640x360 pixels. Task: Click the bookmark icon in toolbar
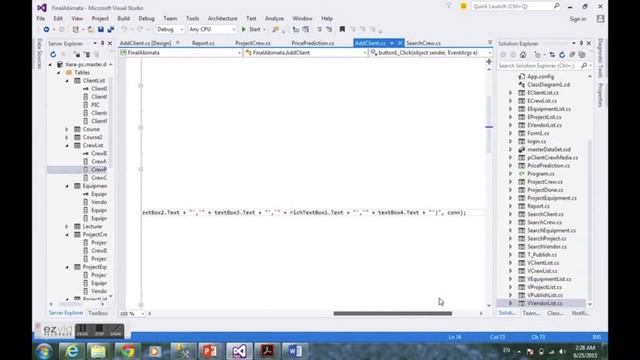tap(342, 29)
